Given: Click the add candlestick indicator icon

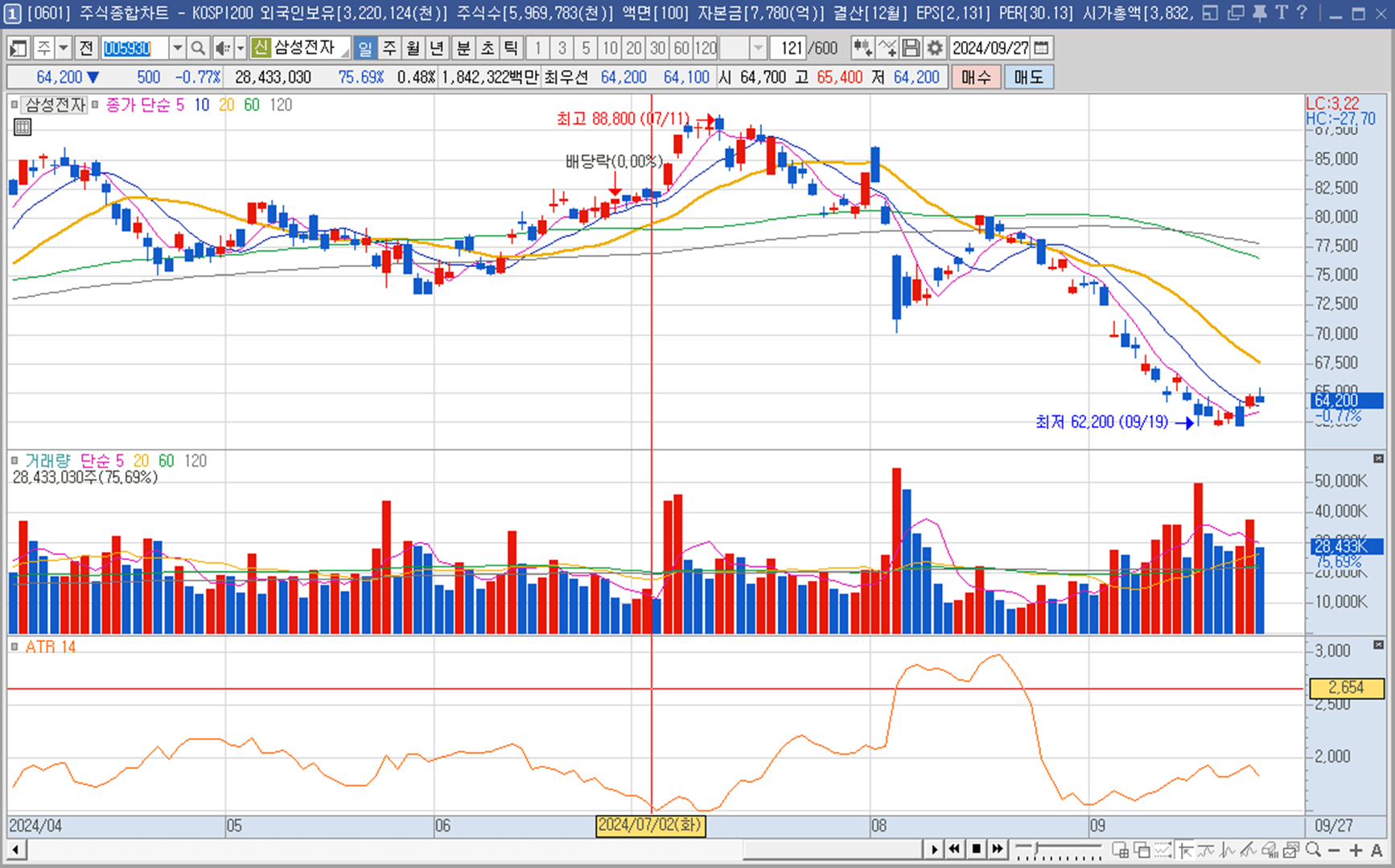Looking at the screenshot, I should click(862, 48).
